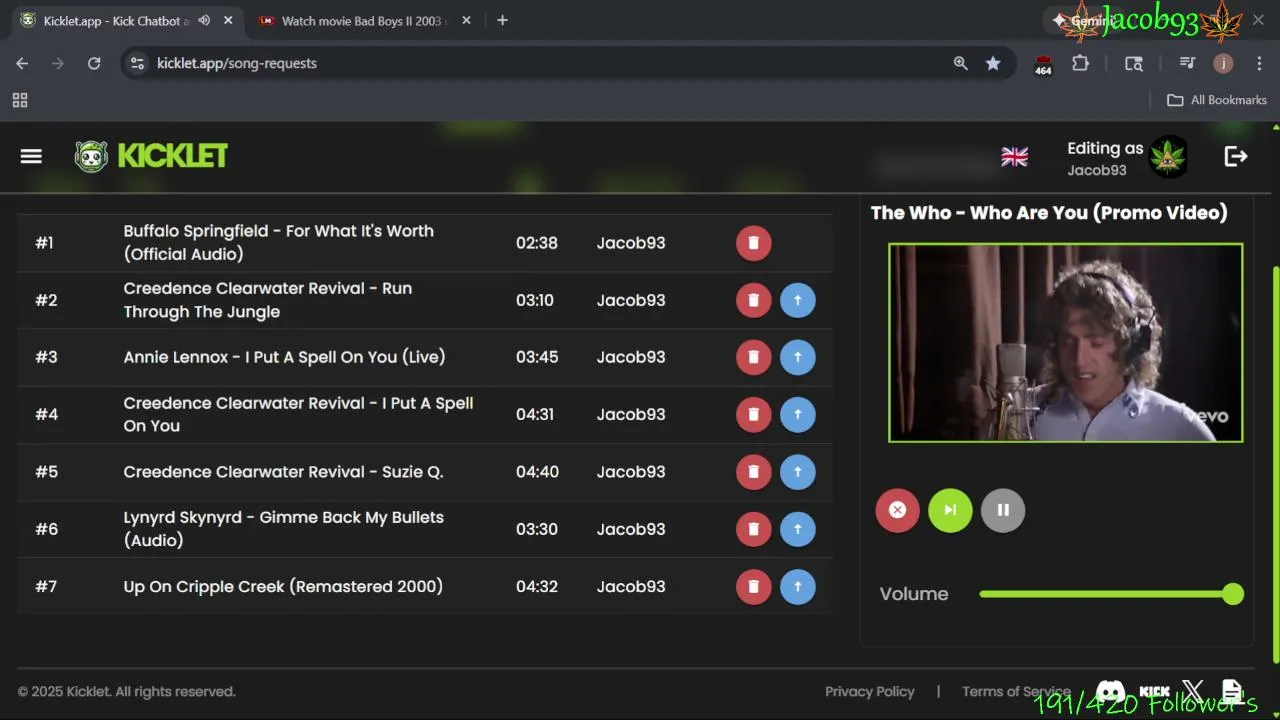Open the Terms of Service link
Viewport: 1280px width, 720px height.
[1016, 692]
